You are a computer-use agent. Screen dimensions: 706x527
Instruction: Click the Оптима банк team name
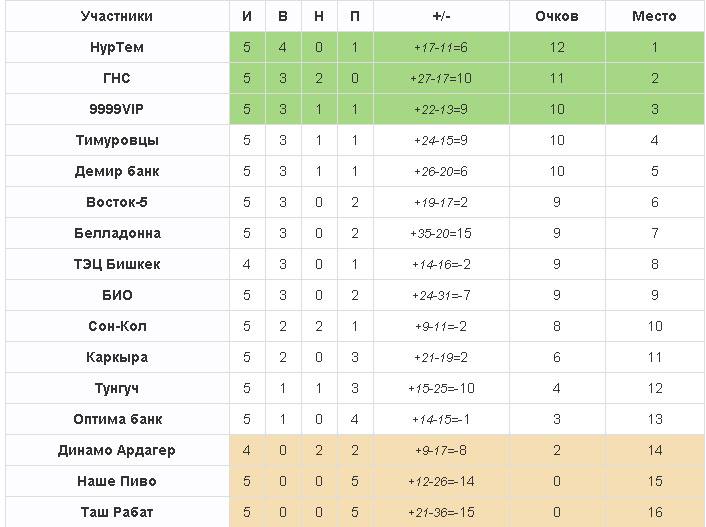point(117,419)
